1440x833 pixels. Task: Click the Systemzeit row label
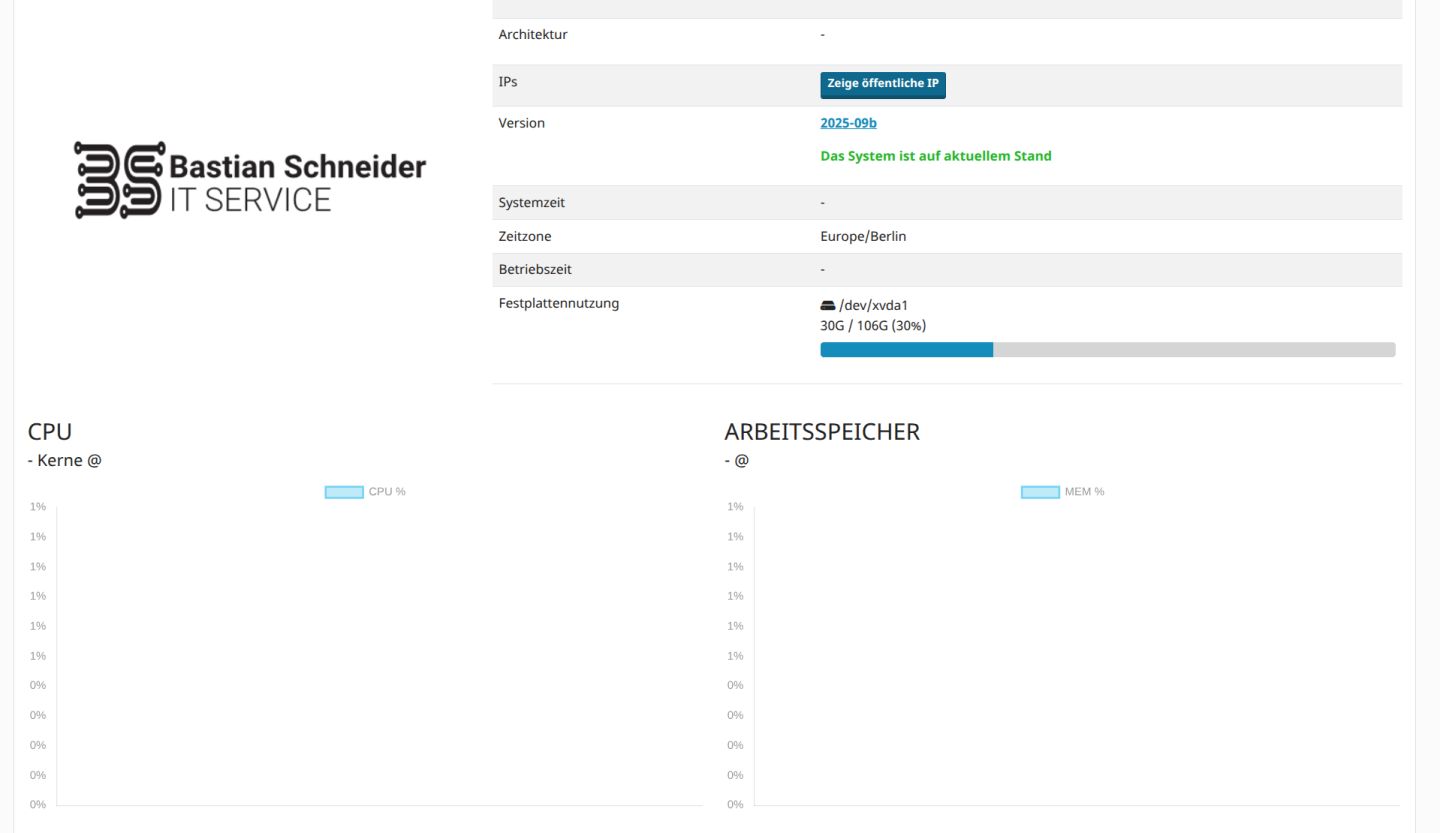531,203
